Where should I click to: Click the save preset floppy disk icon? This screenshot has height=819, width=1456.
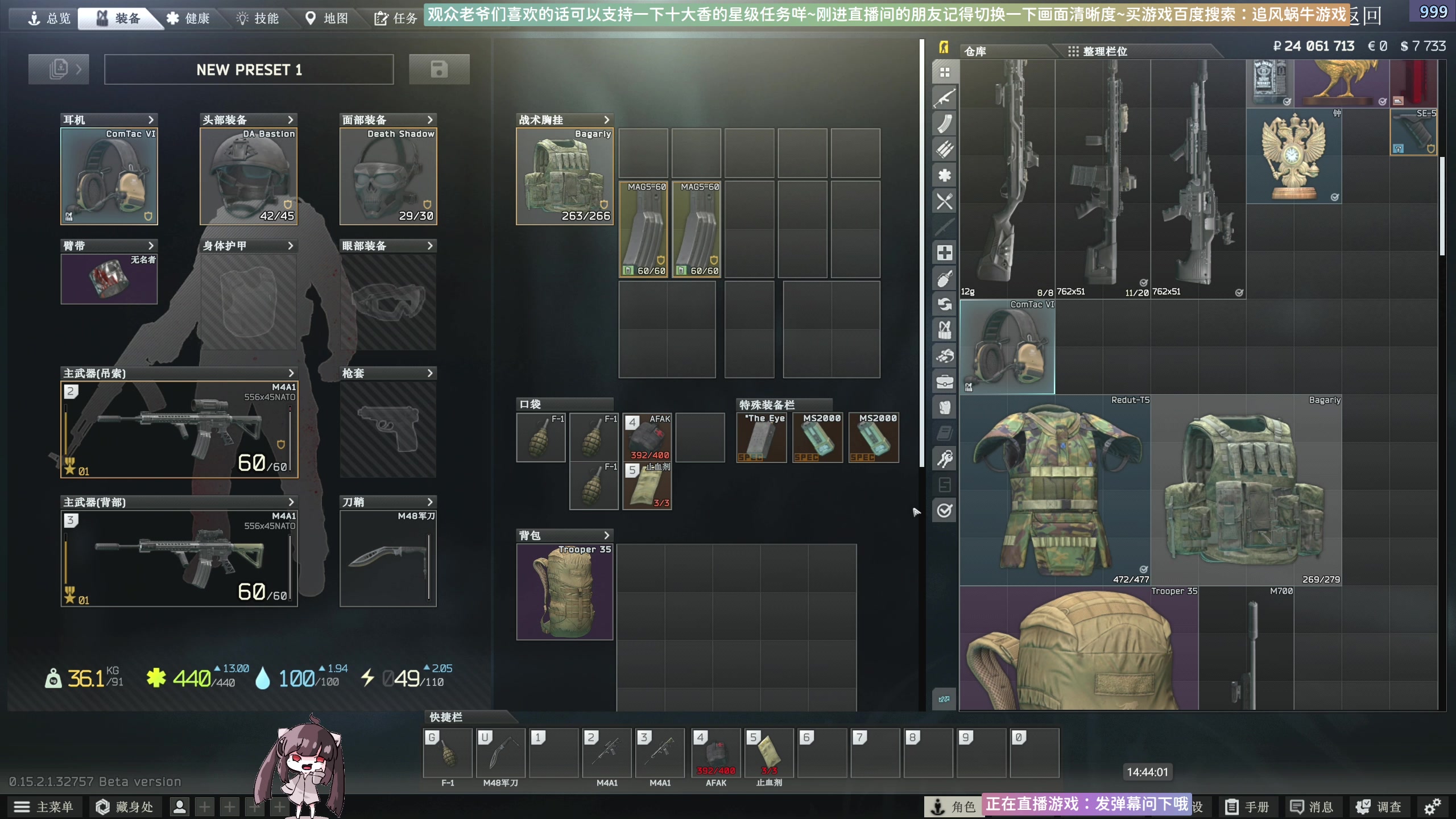(x=439, y=69)
